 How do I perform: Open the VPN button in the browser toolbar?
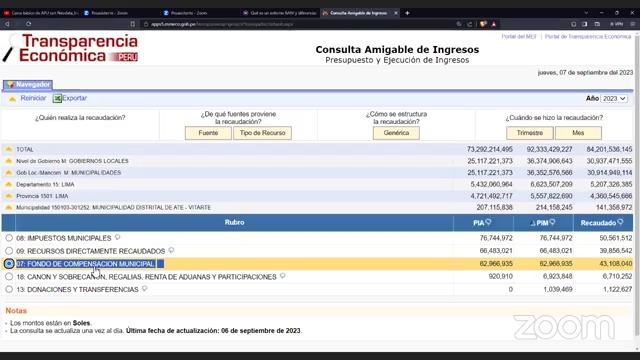click(616, 24)
